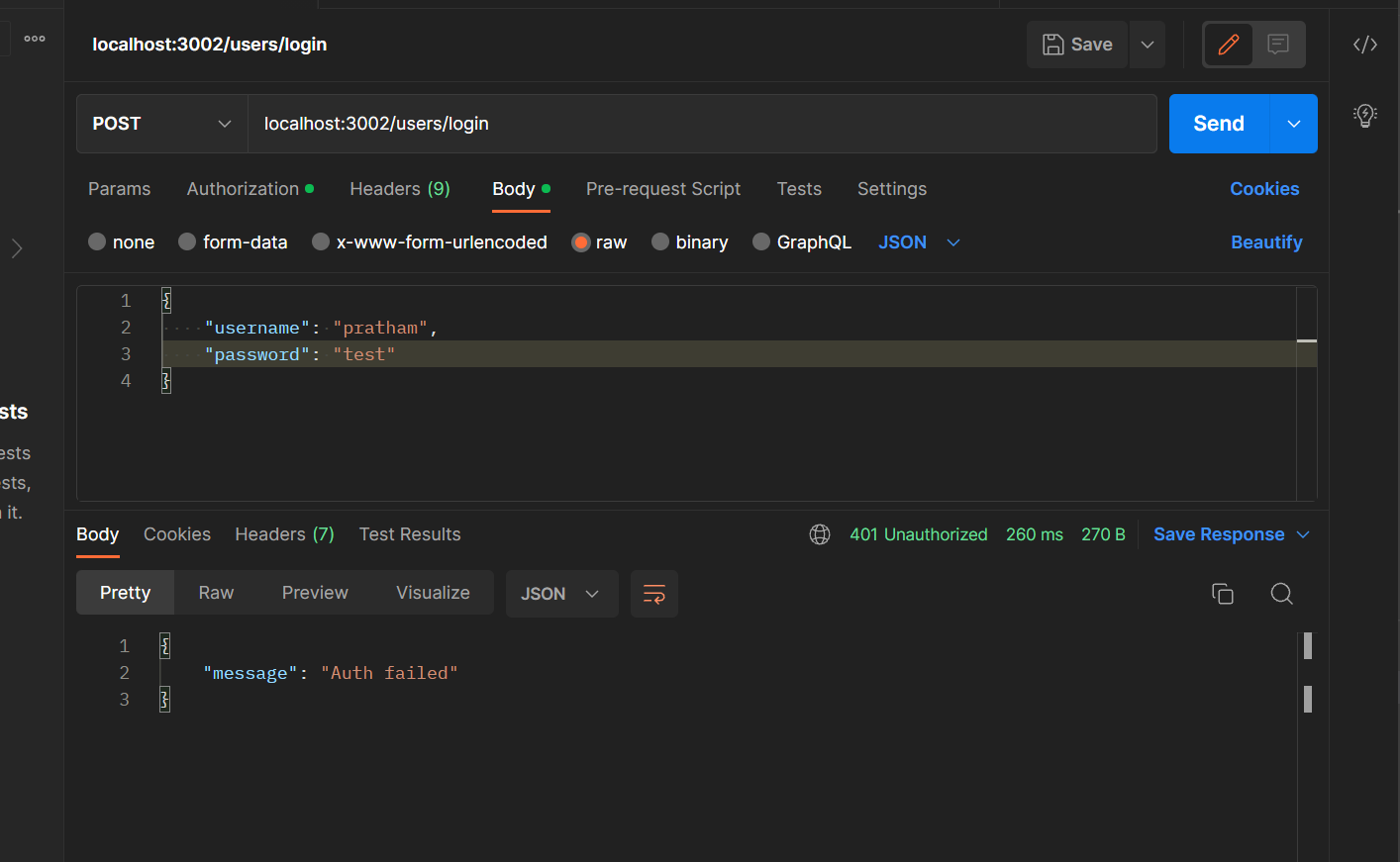Click the request URL input field
Viewport: 1400px width, 862px height.
[x=702, y=124]
